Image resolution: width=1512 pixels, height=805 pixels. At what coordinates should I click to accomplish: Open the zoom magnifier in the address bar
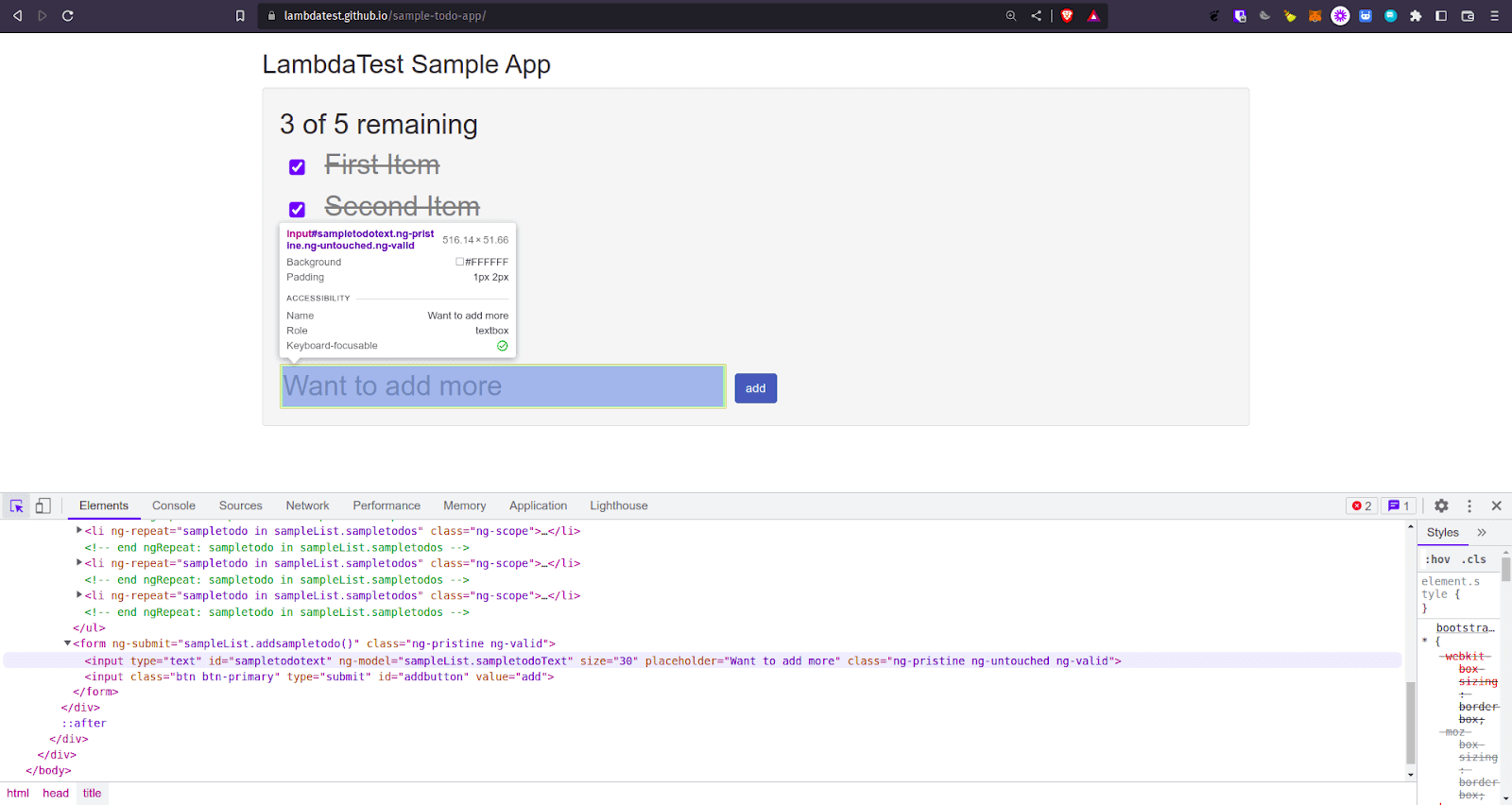[1011, 16]
